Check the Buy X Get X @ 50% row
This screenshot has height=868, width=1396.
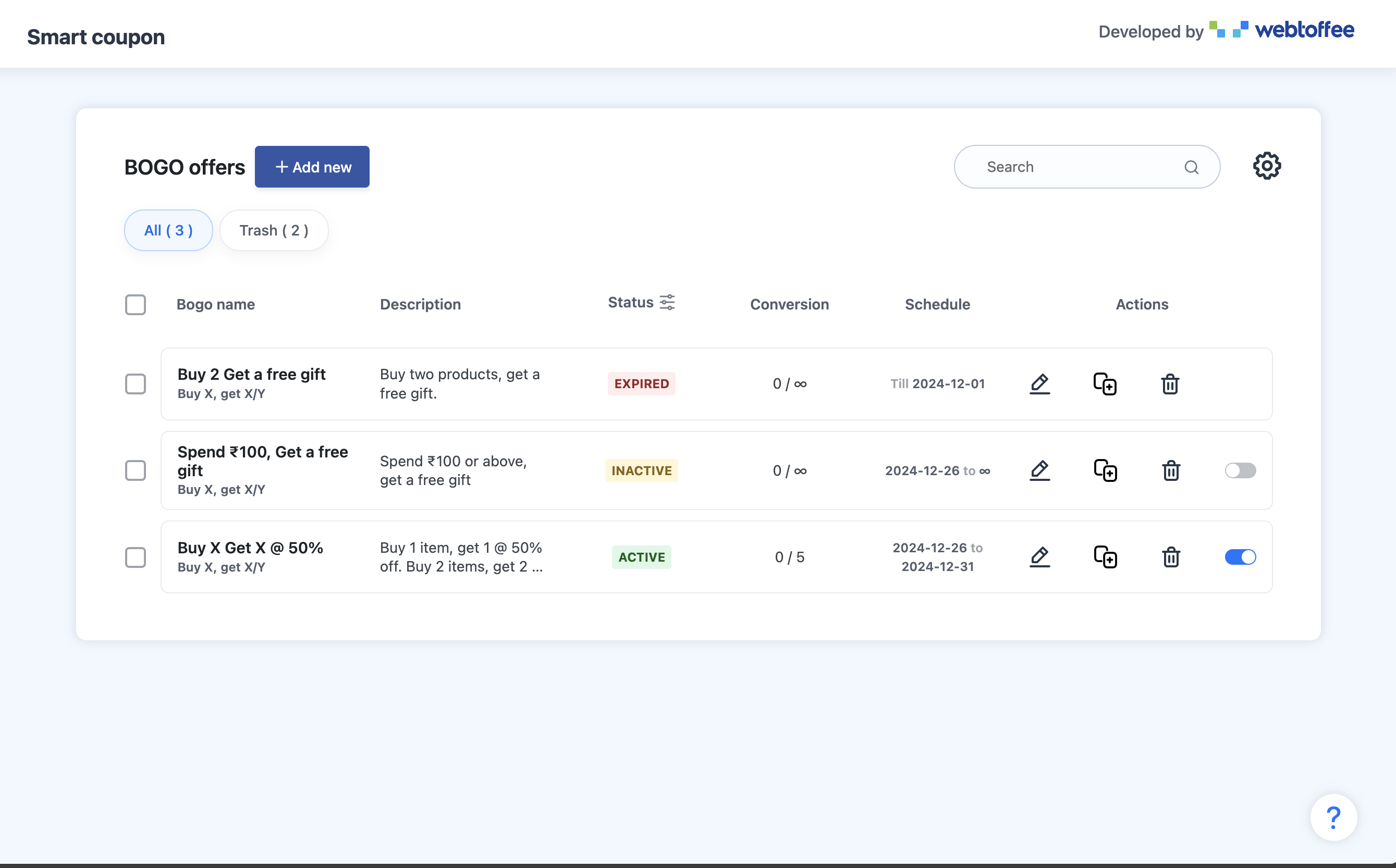point(136,557)
